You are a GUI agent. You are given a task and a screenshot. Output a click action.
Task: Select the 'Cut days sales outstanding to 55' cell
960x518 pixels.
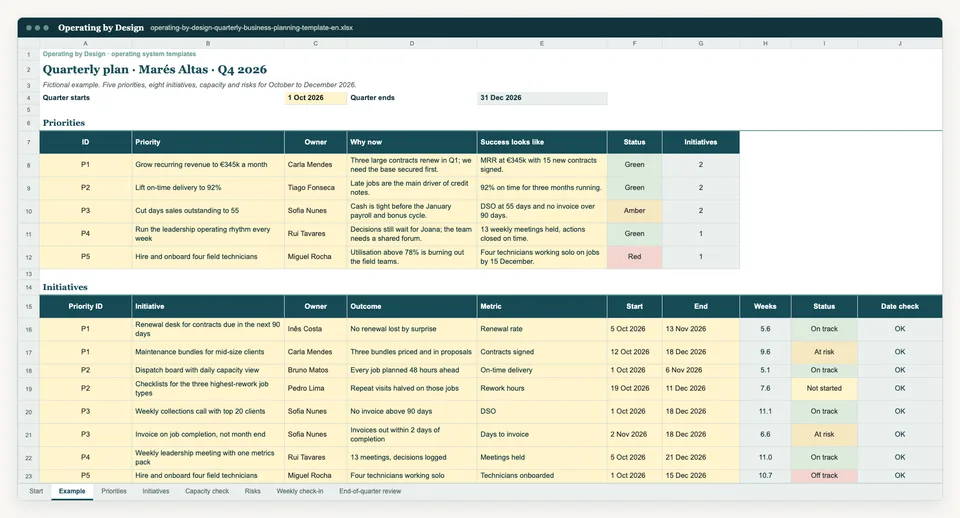tap(208, 211)
